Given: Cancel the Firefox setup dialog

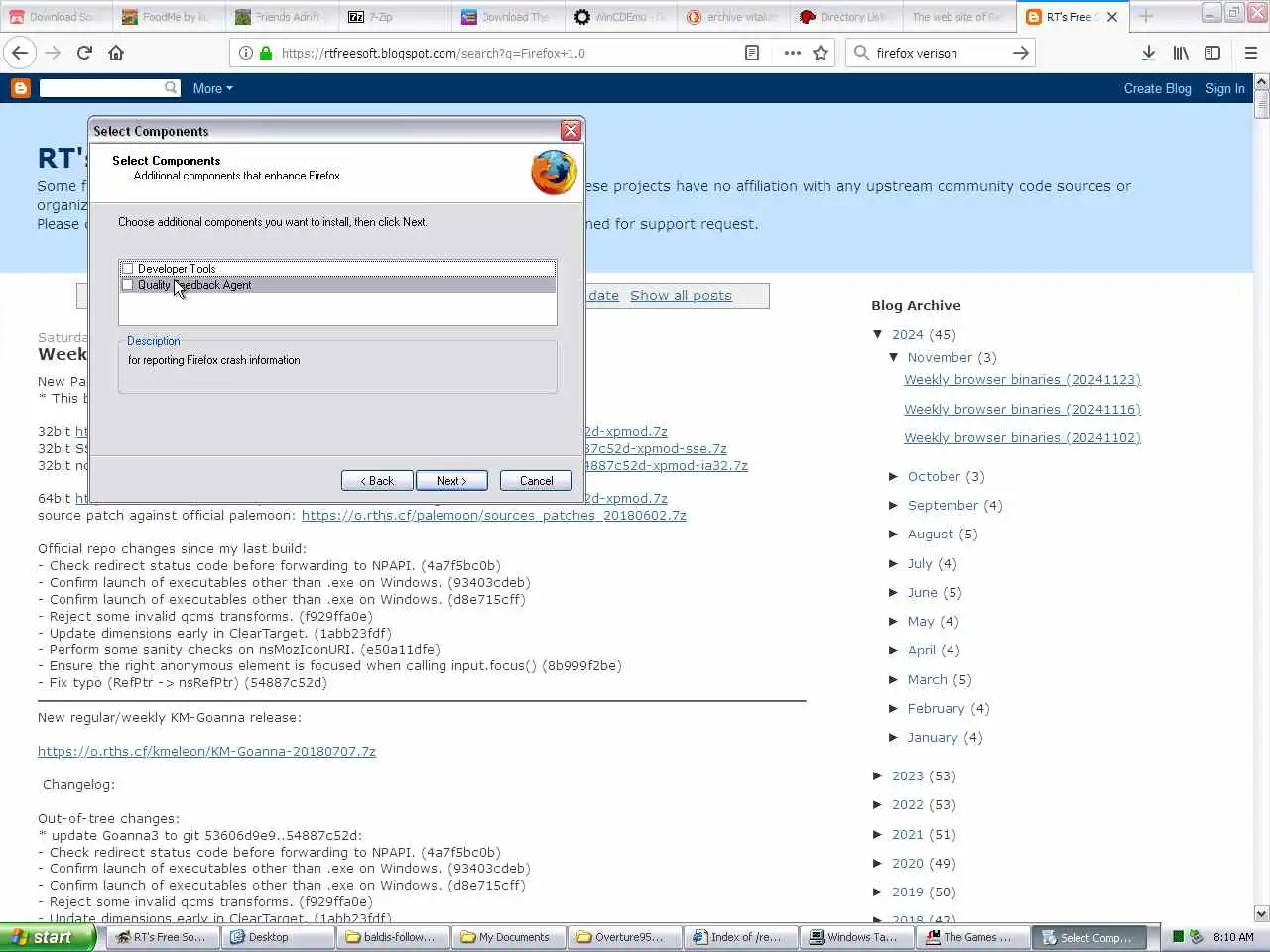Looking at the screenshot, I should click(536, 481).
